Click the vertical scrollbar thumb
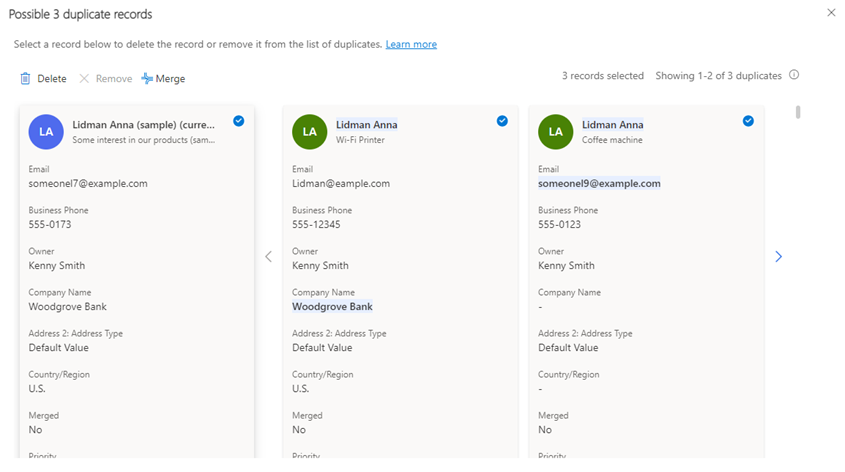Viewport: 845px width, 472px height. [x=798, y=112]
